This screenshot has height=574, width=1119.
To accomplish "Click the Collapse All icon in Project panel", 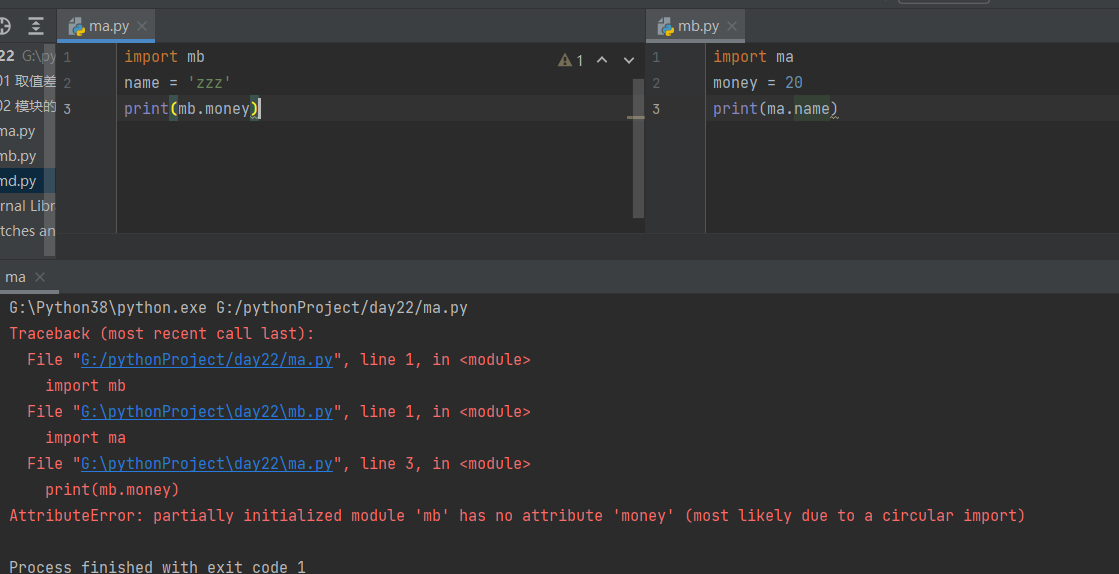I will pos(36,26).
